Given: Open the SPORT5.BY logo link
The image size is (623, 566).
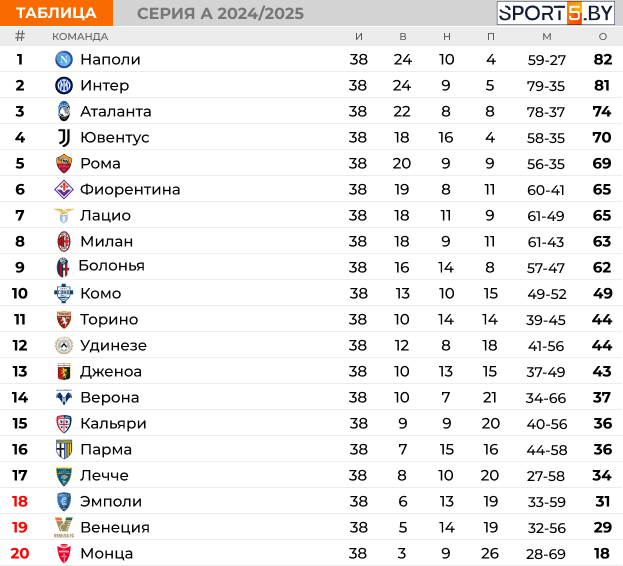Looking at the screenshot, I should 555,13.
